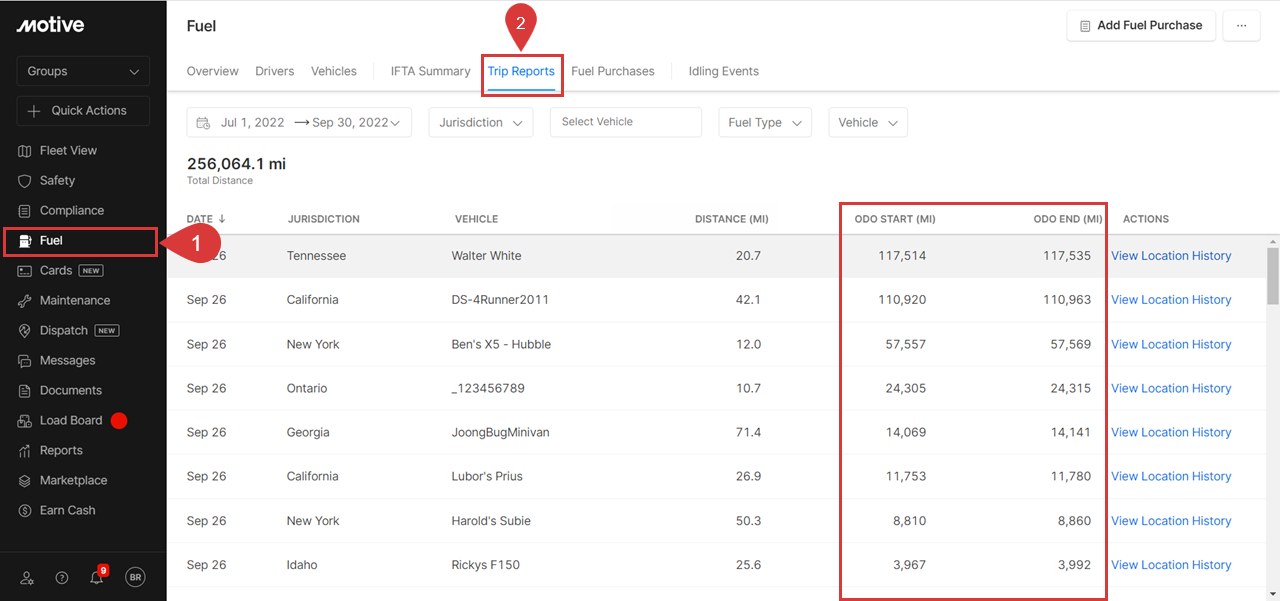Click the DISTANCE (MI) column header
The height and width of the screenshot is (601, 1280).
coord(732,219)
